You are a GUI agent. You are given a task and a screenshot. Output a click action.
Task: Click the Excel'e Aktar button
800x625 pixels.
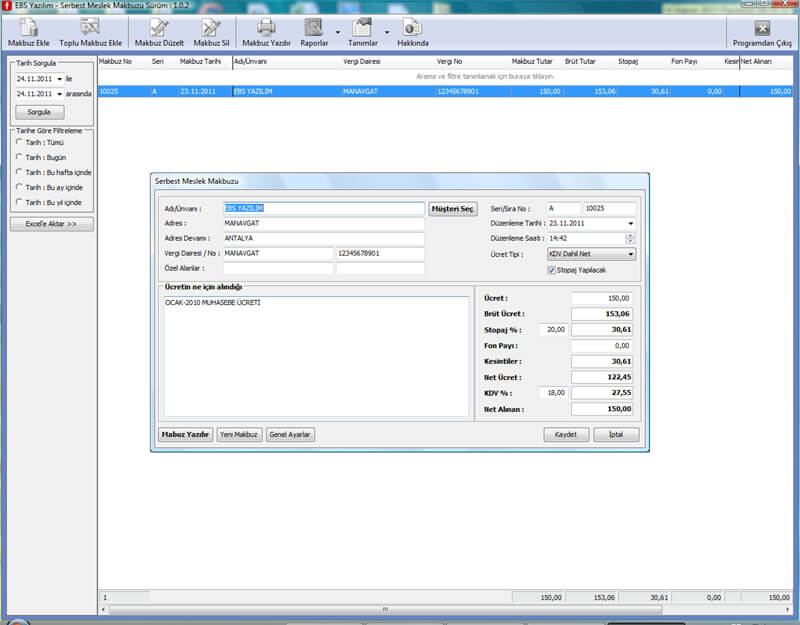[53, 224]
